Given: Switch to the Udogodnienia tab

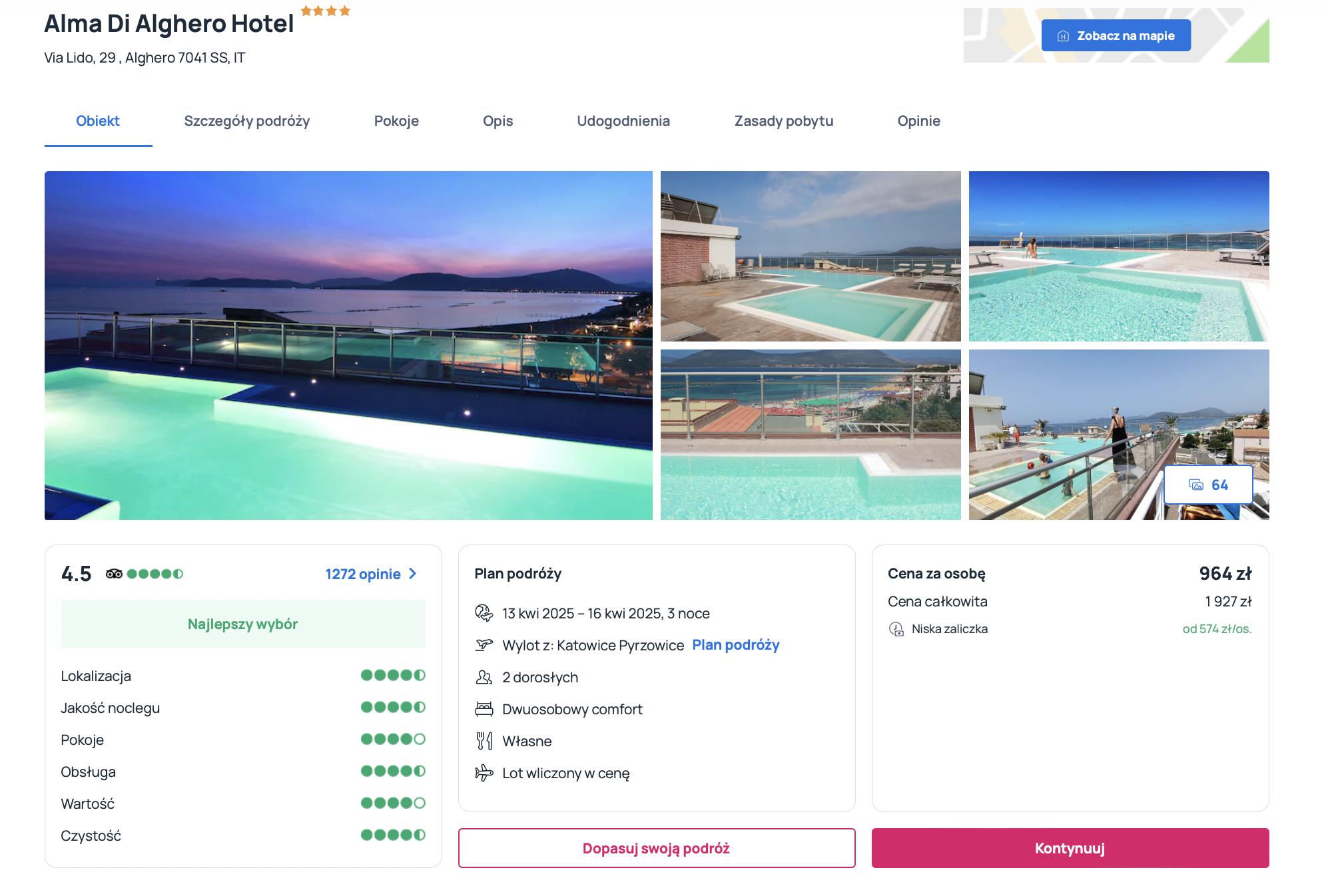Looking at the screenshot, I should tap(623, 121).
